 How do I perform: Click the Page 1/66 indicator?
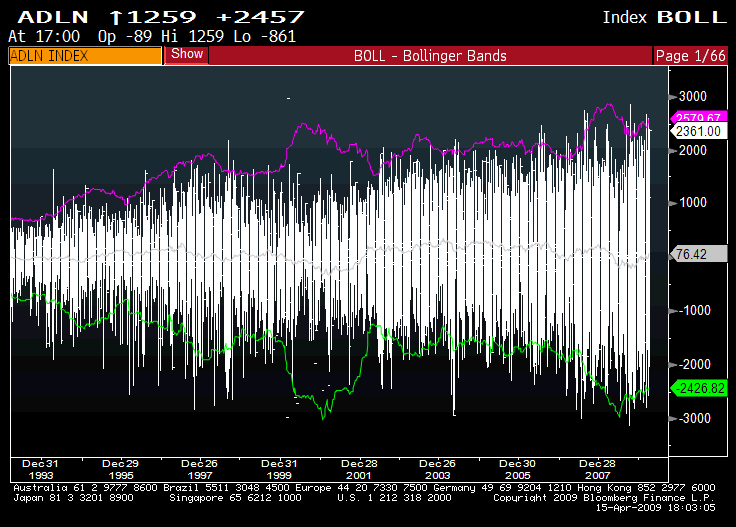(x=690, y=56)
